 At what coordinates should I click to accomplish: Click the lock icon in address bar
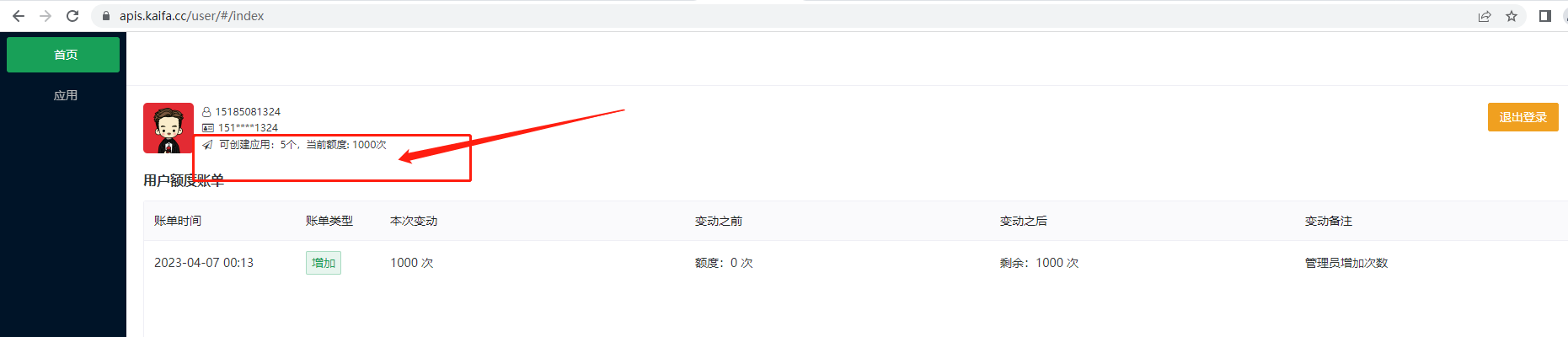[x=106, y=16]
